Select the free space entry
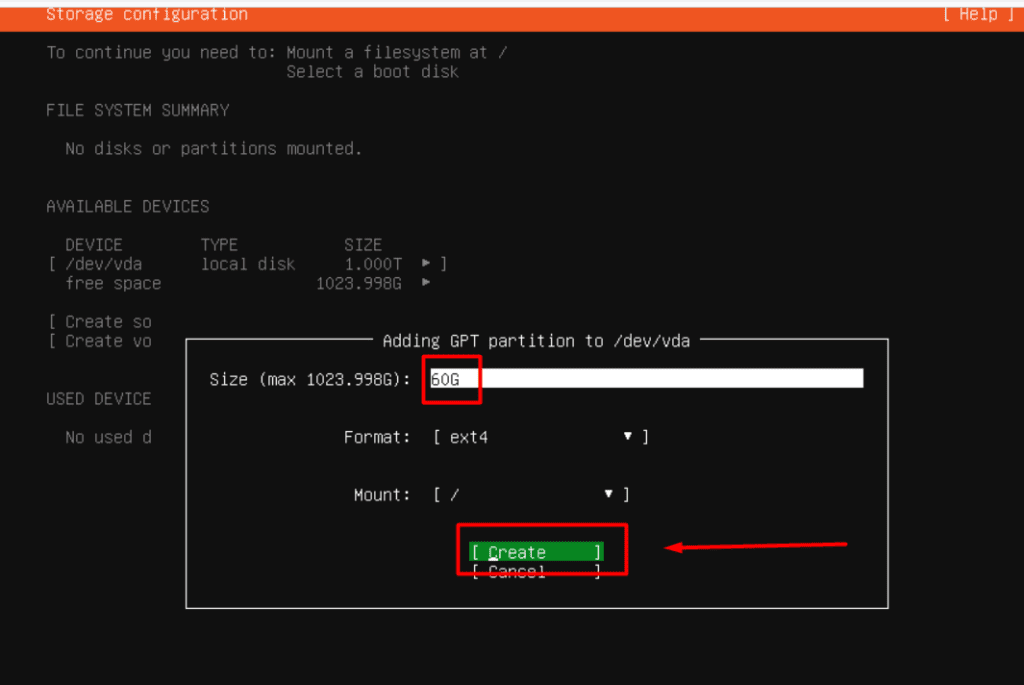The image size is (1024, 685). point(113,283)
